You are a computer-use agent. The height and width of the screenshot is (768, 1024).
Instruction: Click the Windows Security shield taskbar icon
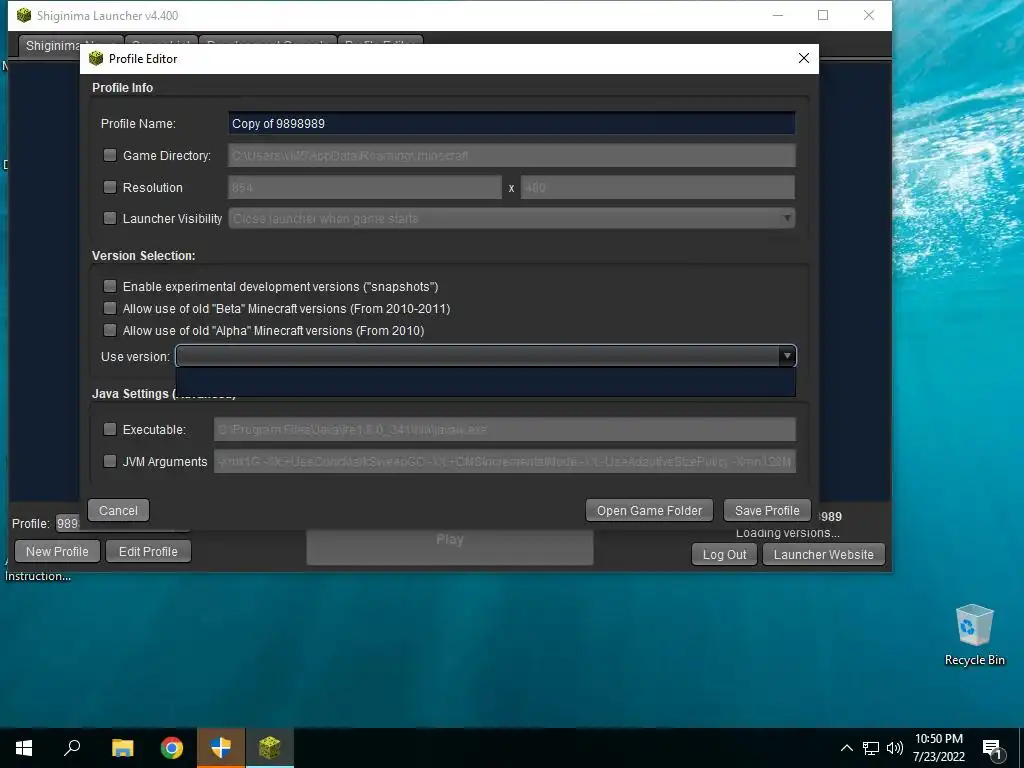(x=221, y=748)
